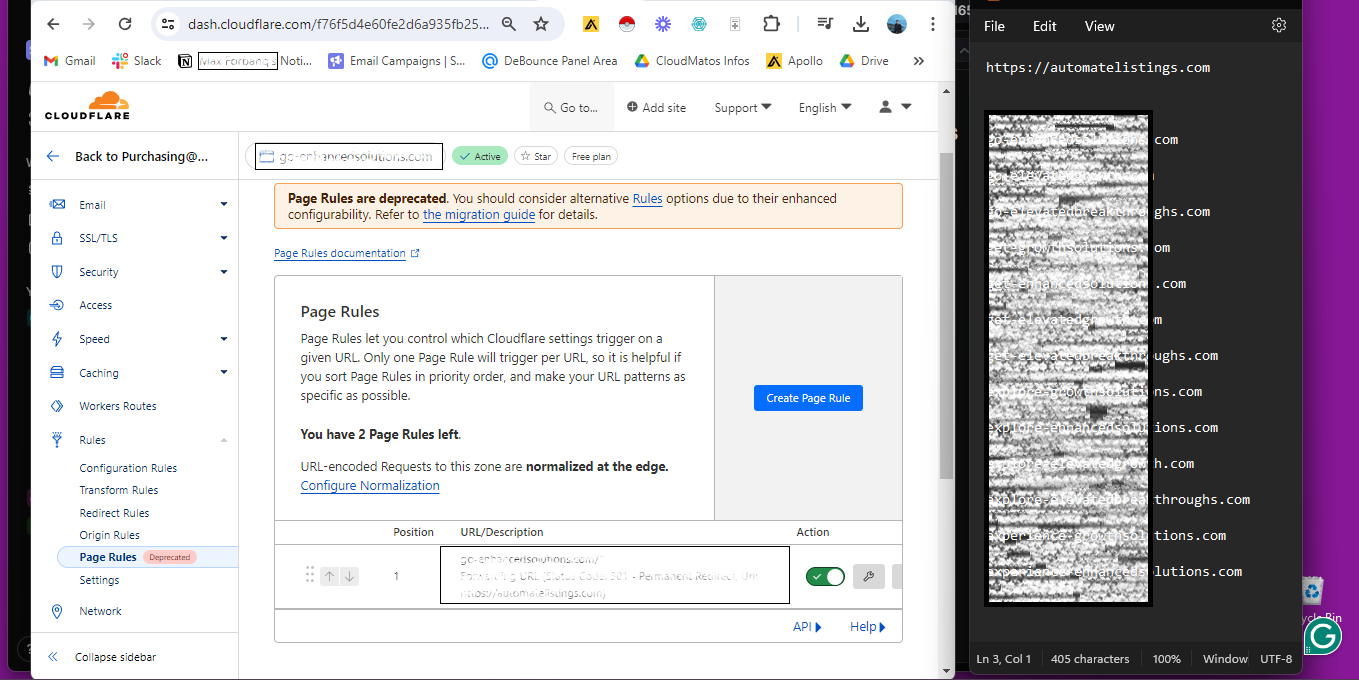Move page rule up with arrow
Screen dimensions: 1359x680
tap(329, 576)
